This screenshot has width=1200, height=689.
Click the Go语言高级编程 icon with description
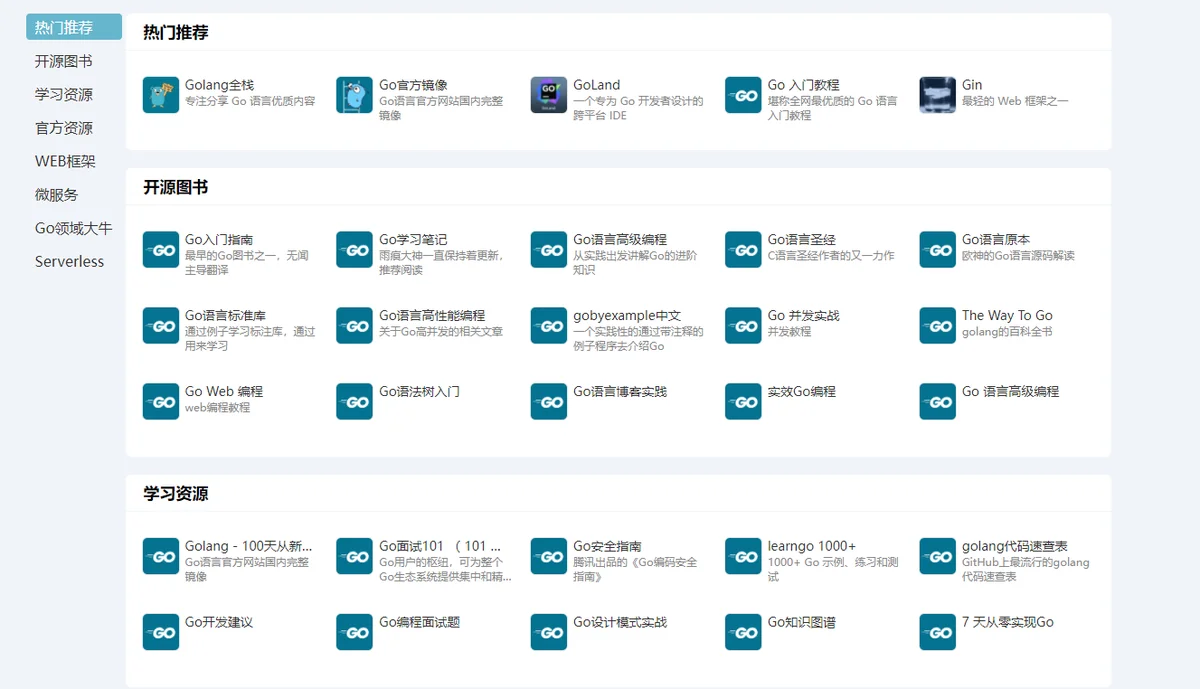pos(549,250)
